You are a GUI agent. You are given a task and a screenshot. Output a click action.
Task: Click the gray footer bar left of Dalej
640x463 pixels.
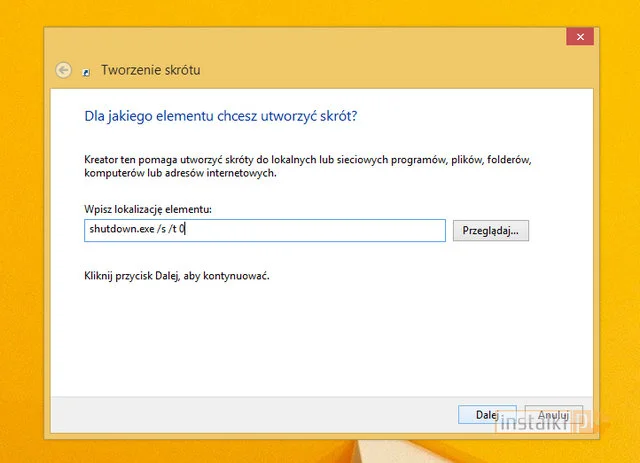250,413
